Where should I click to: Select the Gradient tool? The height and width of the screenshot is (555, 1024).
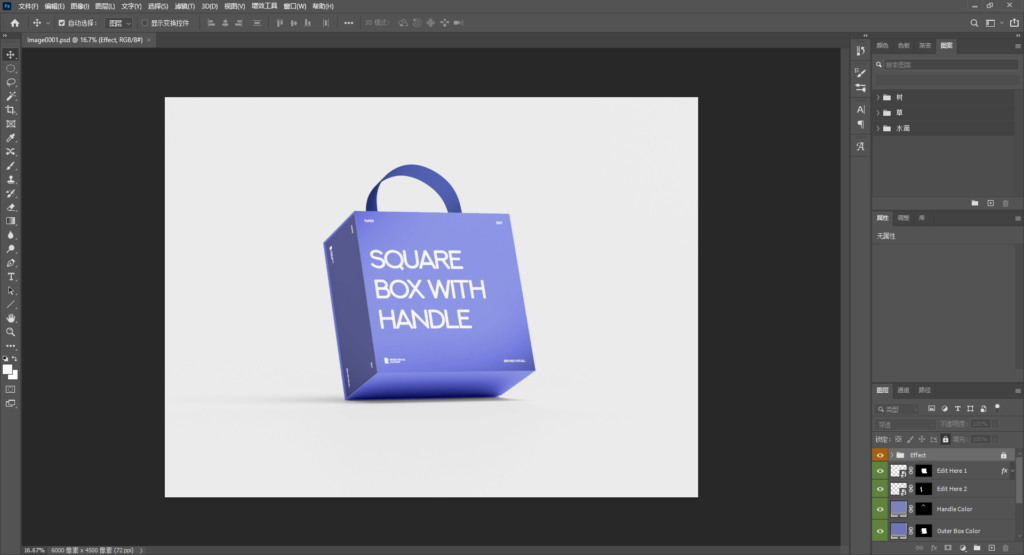(x=10, y=221)
